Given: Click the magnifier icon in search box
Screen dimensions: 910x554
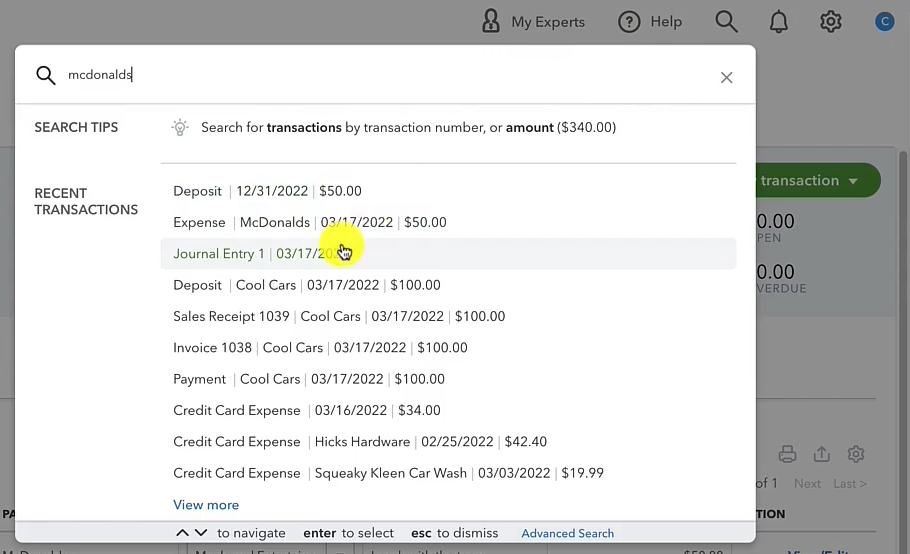Looking at the screenshot, I should pyautogui.click(x=46, y=75).
